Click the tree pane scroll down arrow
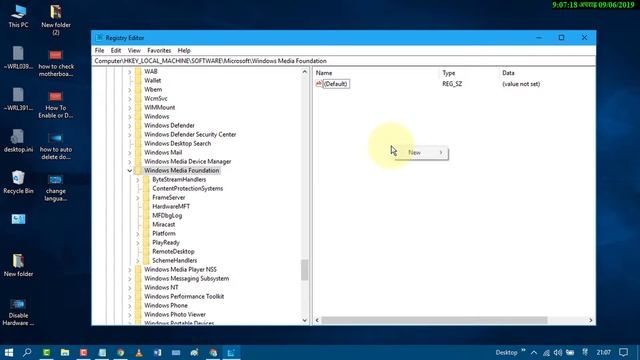The height and width of the screenshot is (360, 640). pos(304,320)
